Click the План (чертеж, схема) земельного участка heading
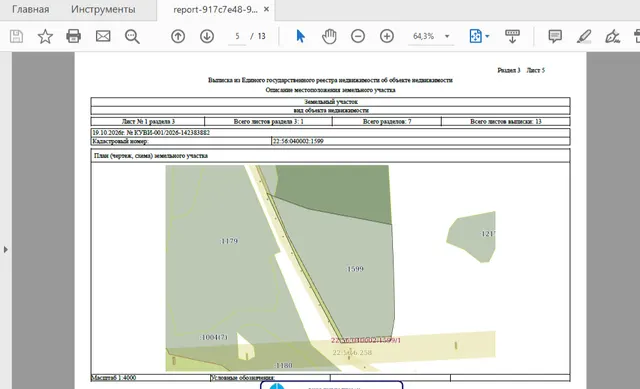The height and width of the screenshot is (389, 640). tap(151, 156)
